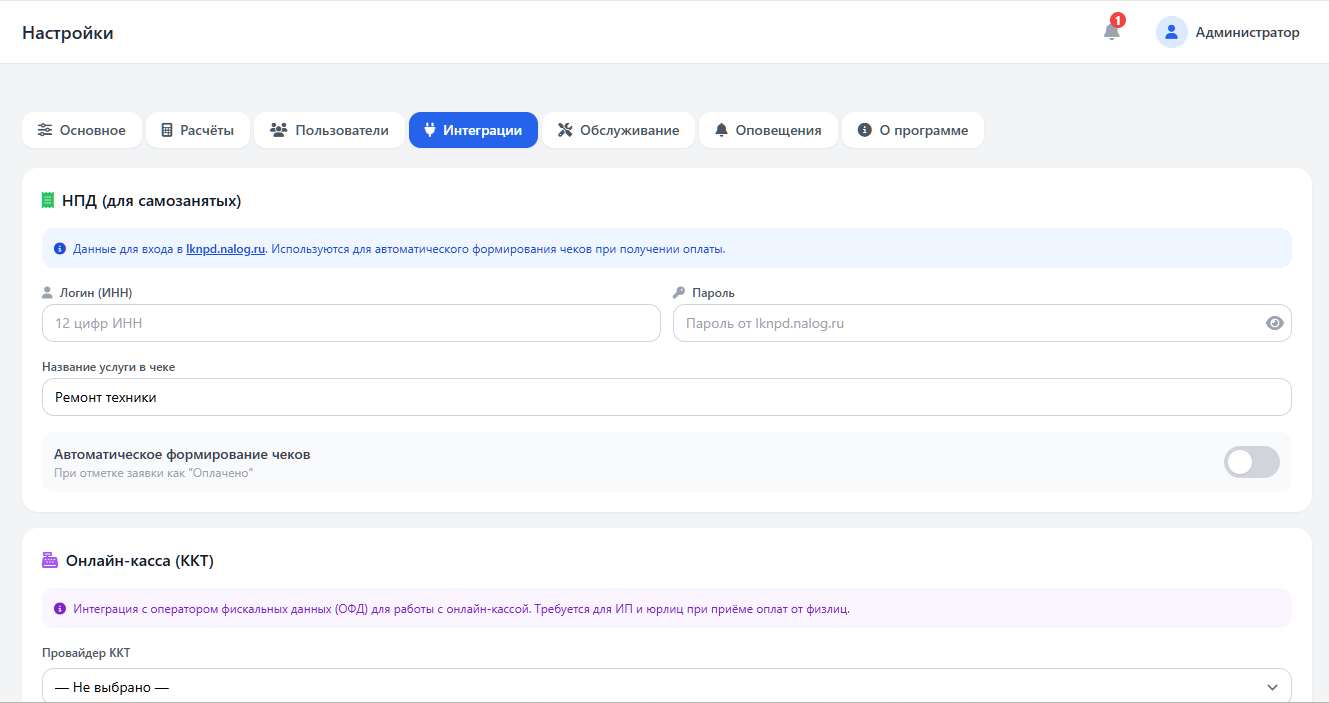Click the НПД (для самозанятых) heading

tap(152, 200)
